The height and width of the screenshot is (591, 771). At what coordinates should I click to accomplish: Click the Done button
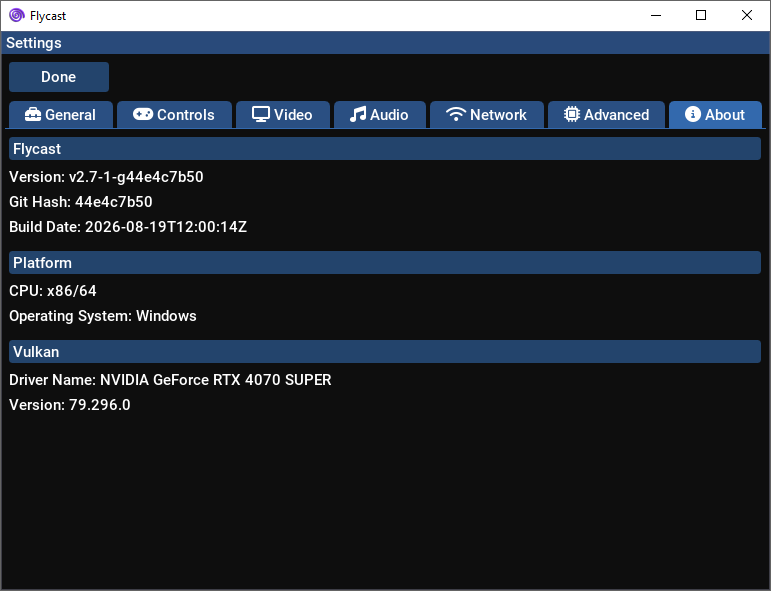tap(59, 77)
